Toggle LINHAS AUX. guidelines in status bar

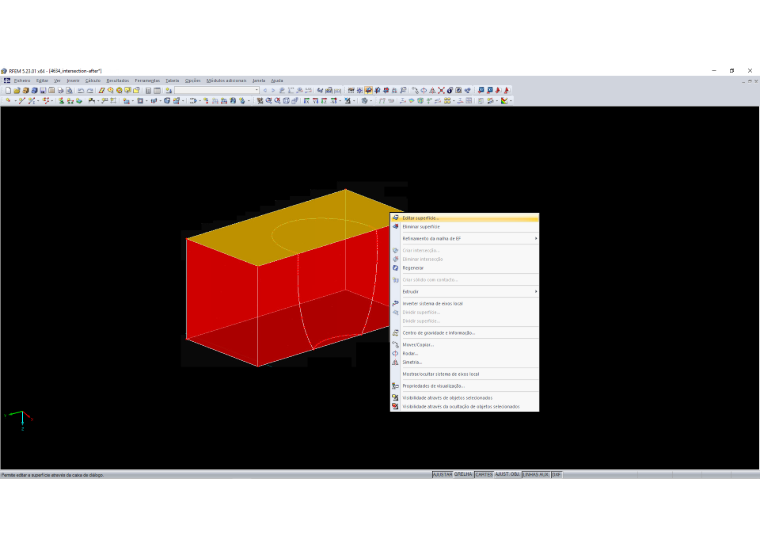pyautogui.click(x=536, y=475)
